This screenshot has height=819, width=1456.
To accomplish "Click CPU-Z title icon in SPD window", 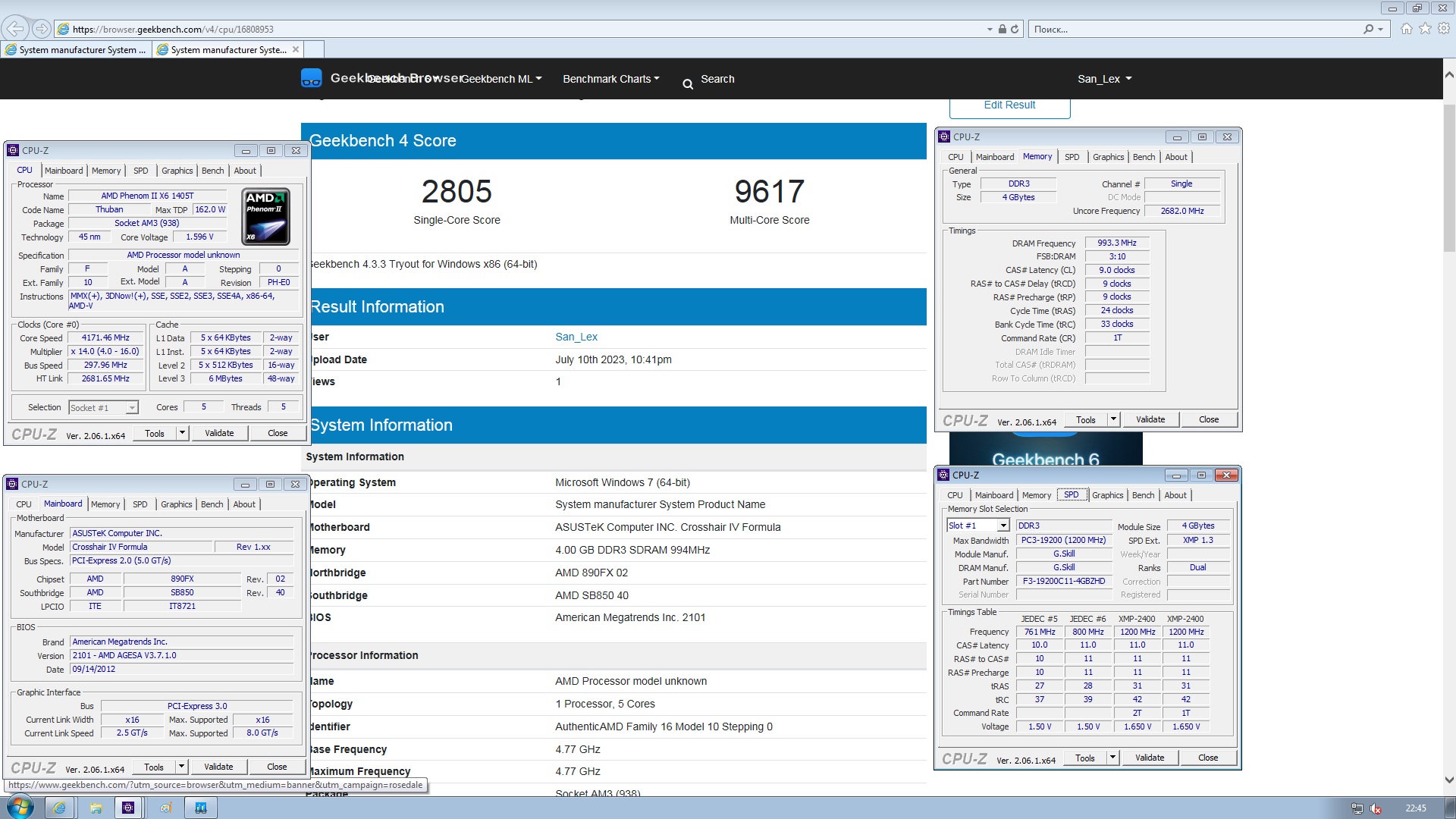I will 943,475.
